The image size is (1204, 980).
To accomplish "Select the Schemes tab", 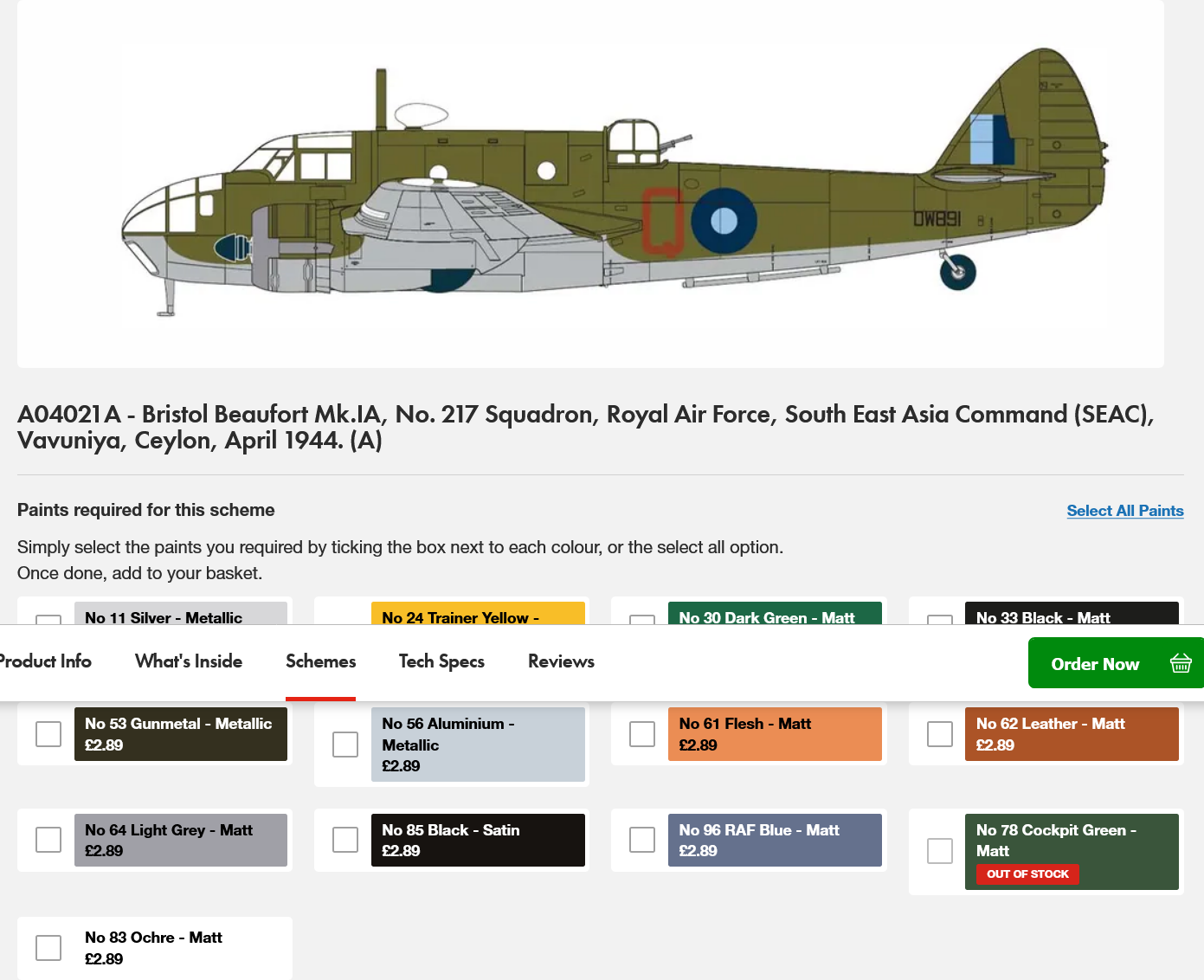I will click(321, 661).
